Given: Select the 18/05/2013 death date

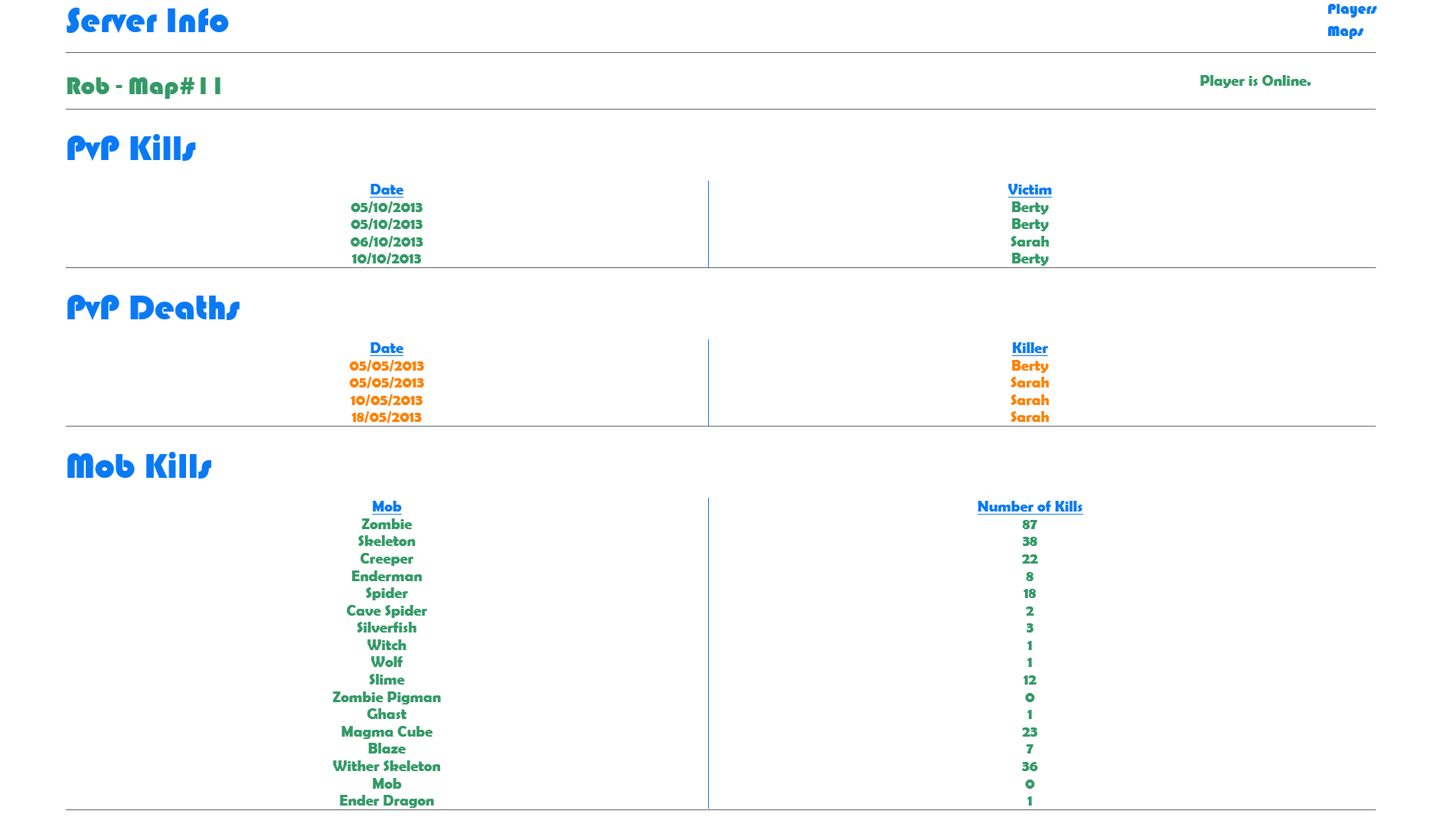Looking at the screenshot, I should tap(387, 417).
